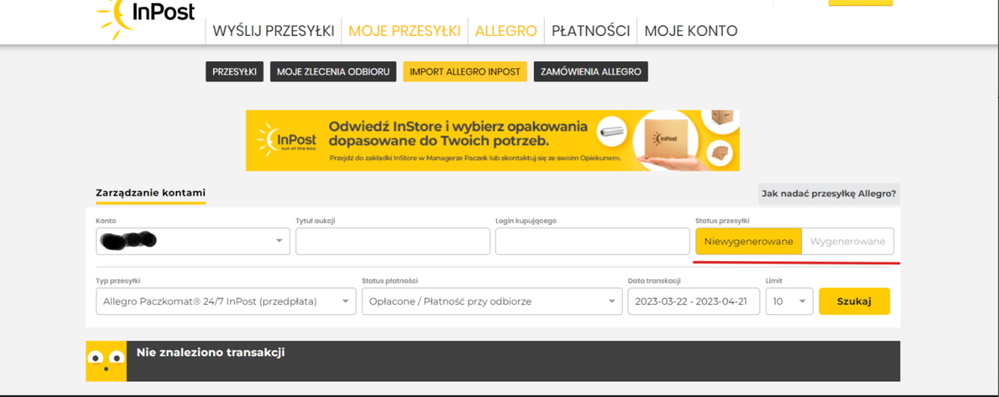999x397 pixels.
Task: Click the Nie znaleziono transakcji message
Action: pos(210,352)
